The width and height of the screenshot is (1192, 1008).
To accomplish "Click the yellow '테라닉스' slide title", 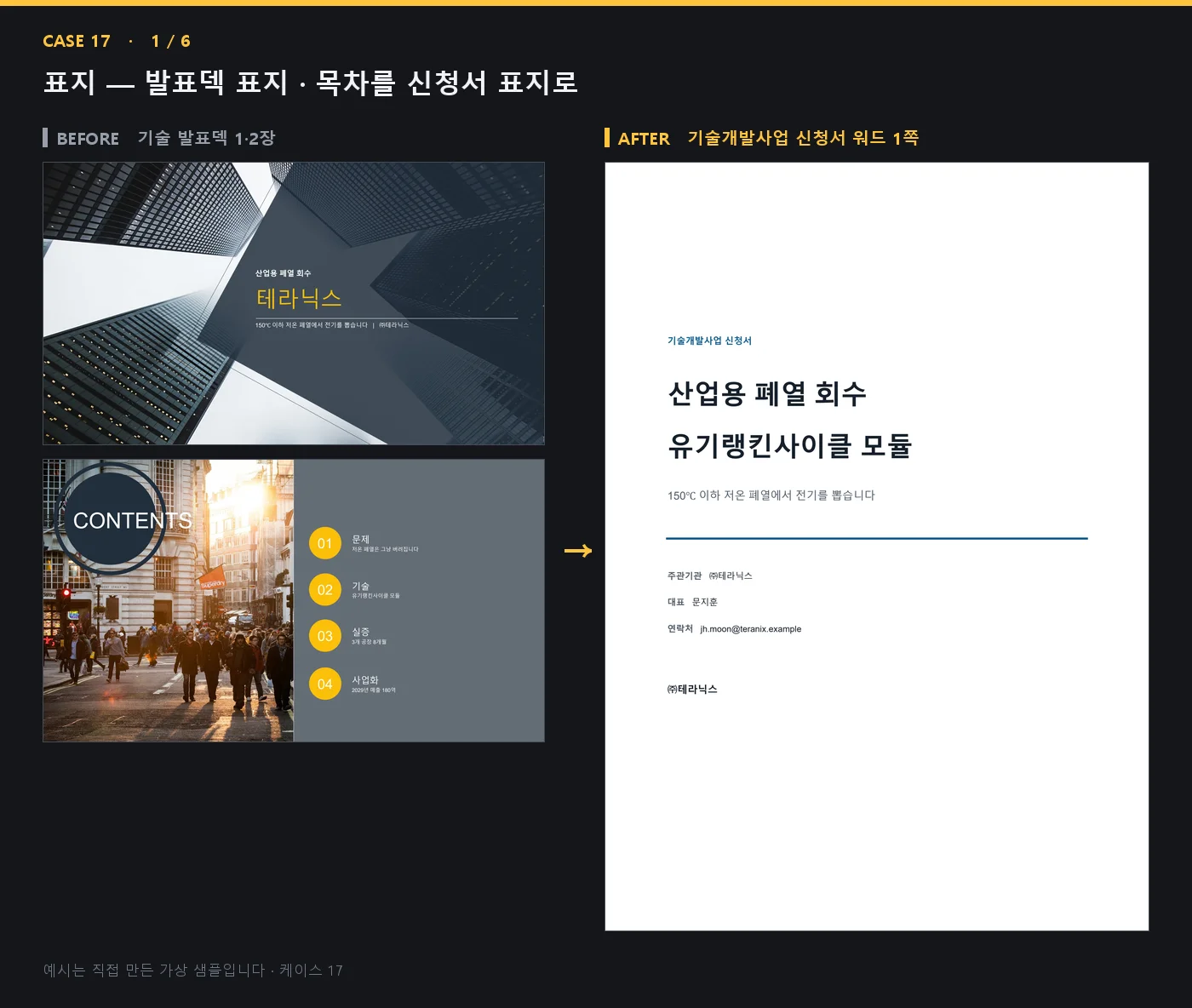I will pos(299,298).
